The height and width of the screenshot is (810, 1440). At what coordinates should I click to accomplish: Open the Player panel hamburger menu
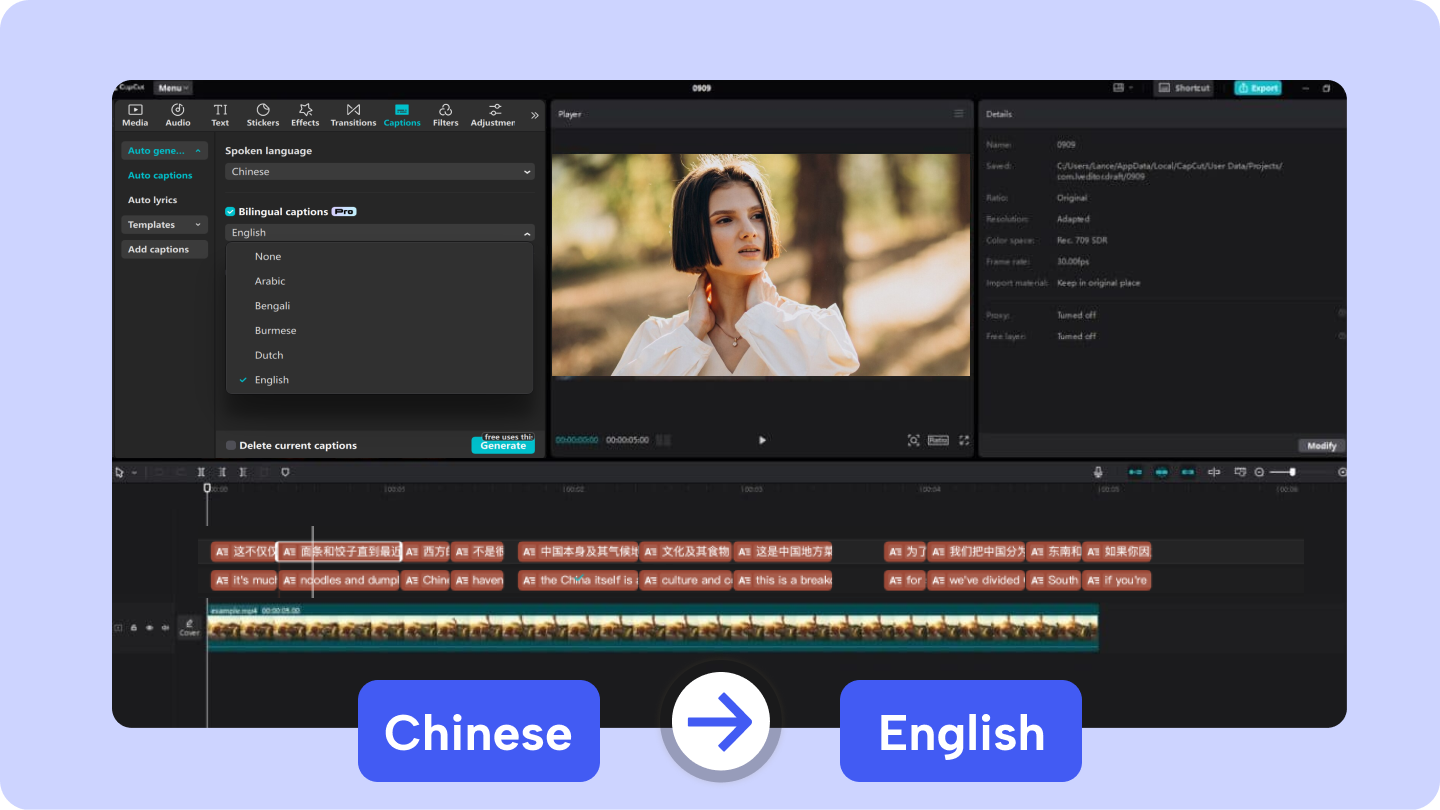tap(959, 114)
